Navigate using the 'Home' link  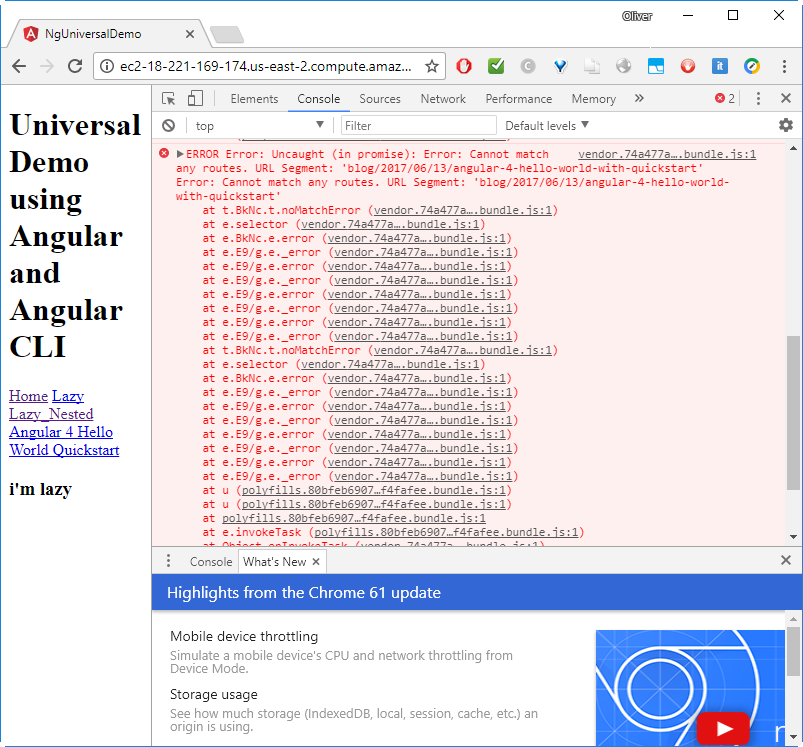28,396
